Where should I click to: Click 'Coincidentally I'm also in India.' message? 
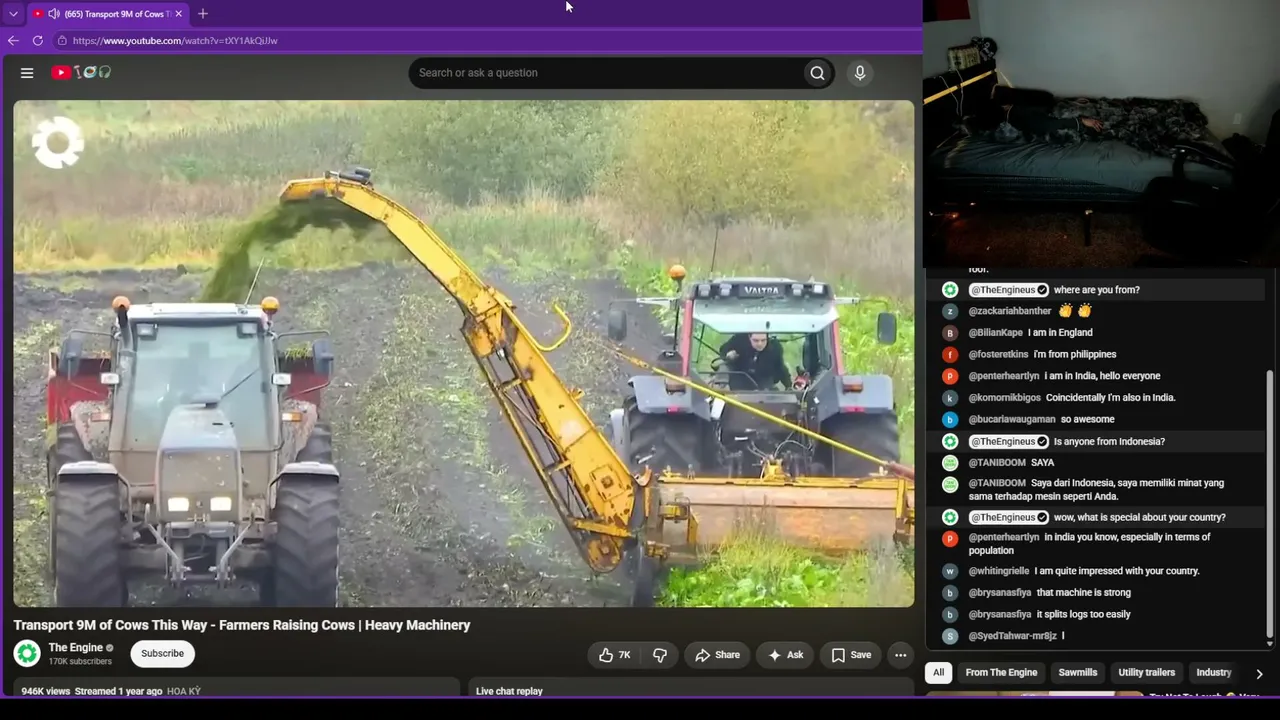[1111, 398]
